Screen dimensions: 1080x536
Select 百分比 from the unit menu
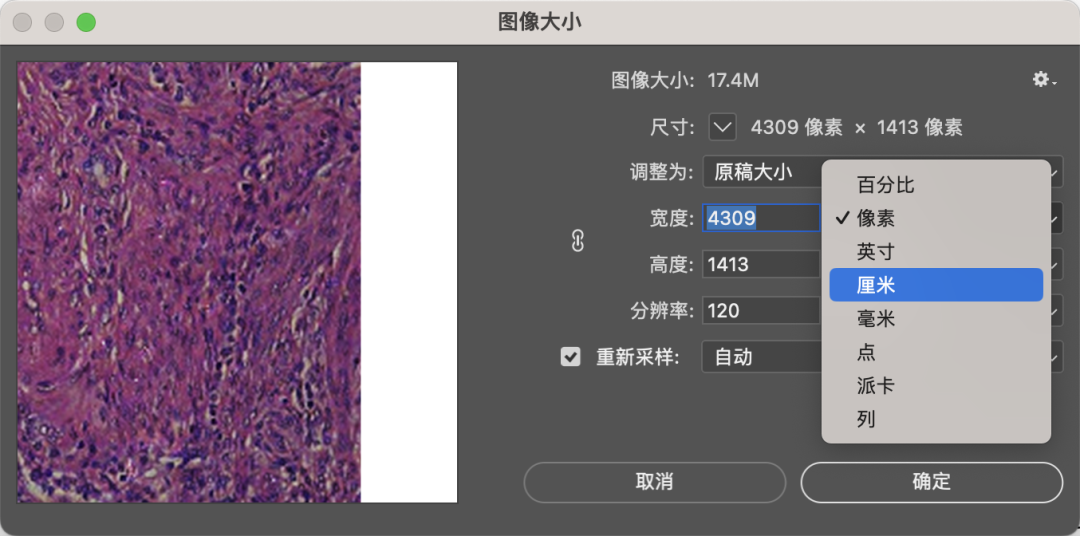click(x=936, y=185)
